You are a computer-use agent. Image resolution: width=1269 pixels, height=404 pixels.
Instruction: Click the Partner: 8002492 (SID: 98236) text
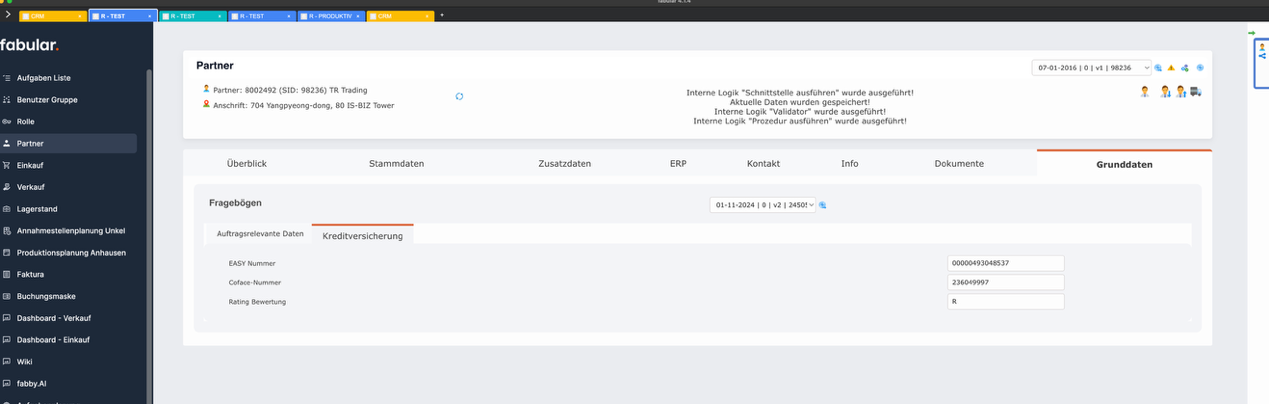click(x=290, y=90)
